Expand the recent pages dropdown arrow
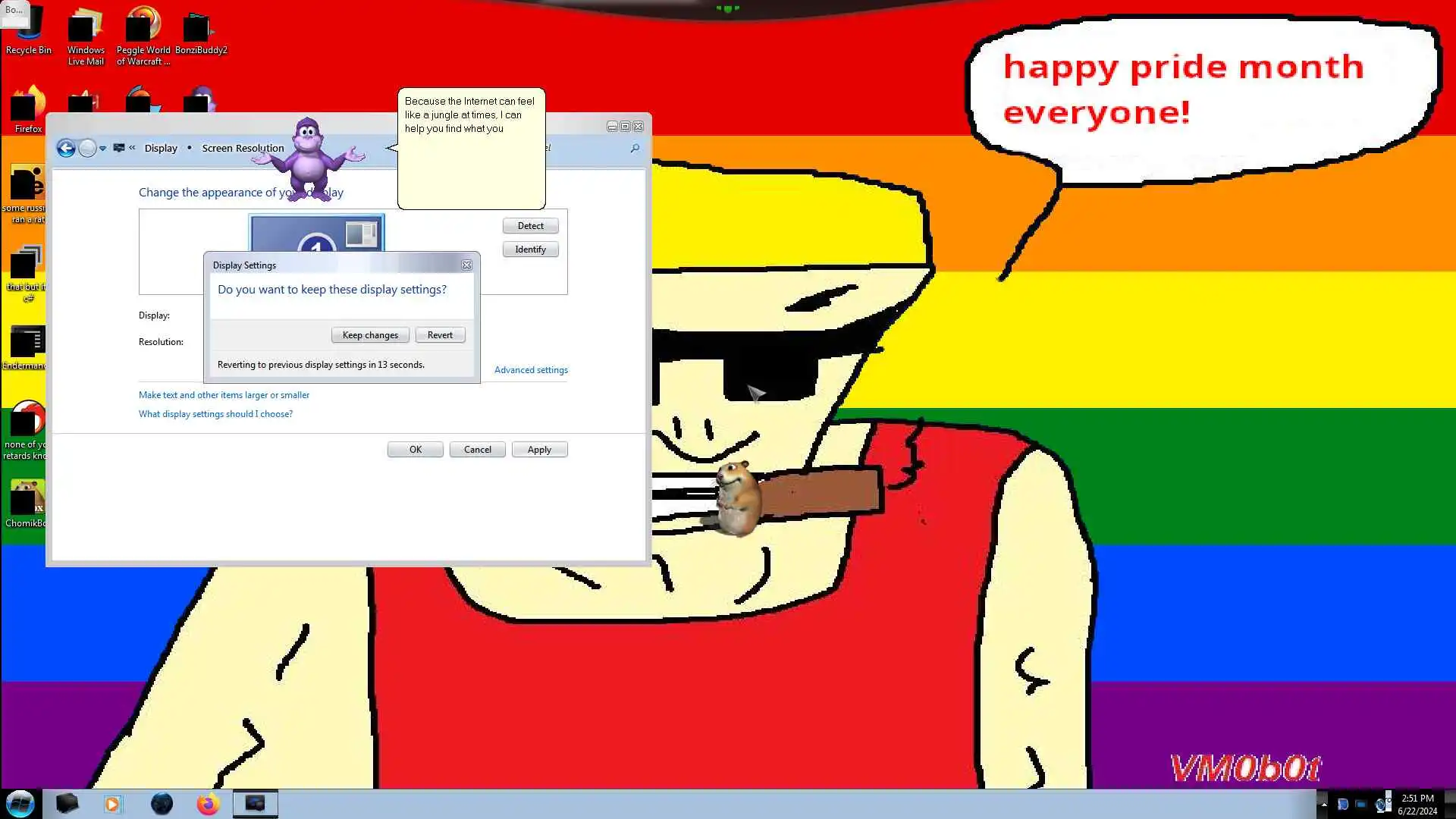1456x819 pixels. point(102,148)
